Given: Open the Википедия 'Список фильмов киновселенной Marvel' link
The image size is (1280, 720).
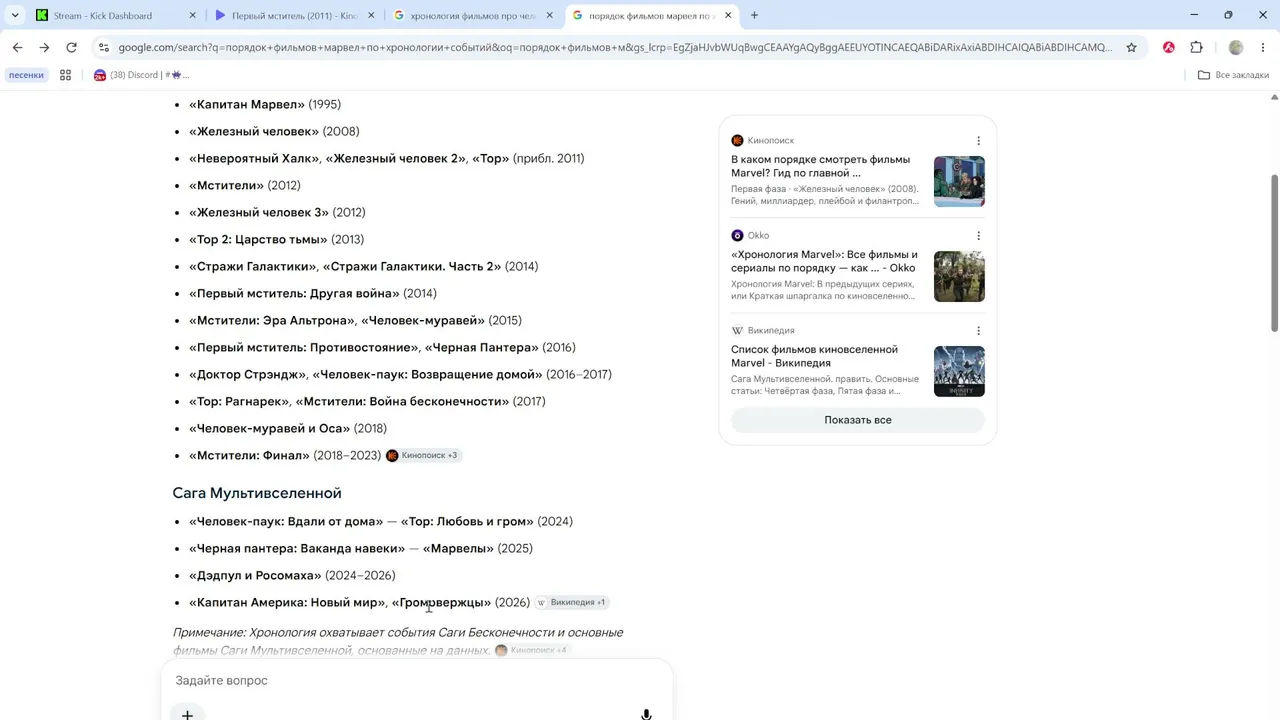Looking at the screenshot, I should (x=814, y=356).
